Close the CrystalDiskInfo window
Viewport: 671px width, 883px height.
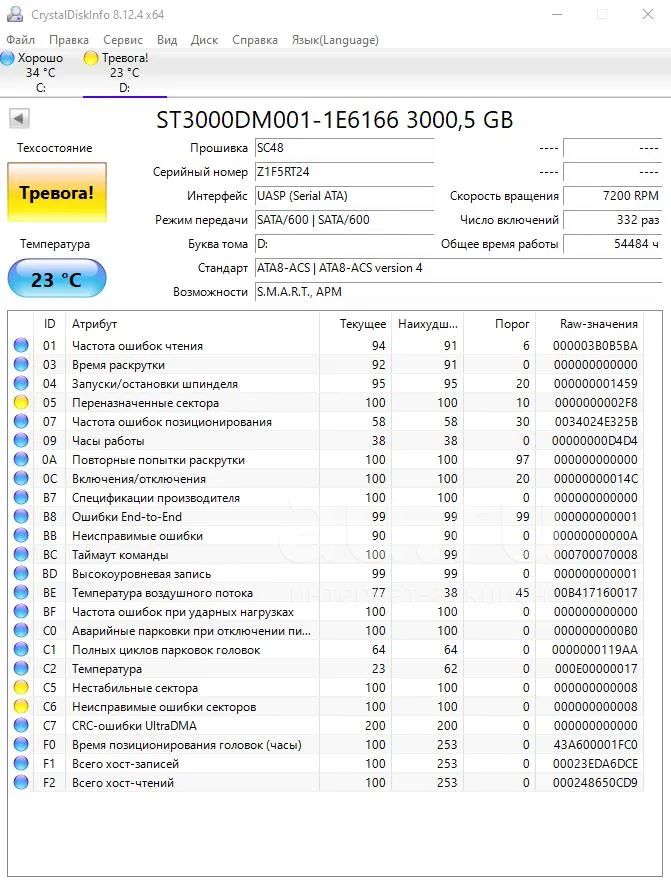[x=648, y=14]
